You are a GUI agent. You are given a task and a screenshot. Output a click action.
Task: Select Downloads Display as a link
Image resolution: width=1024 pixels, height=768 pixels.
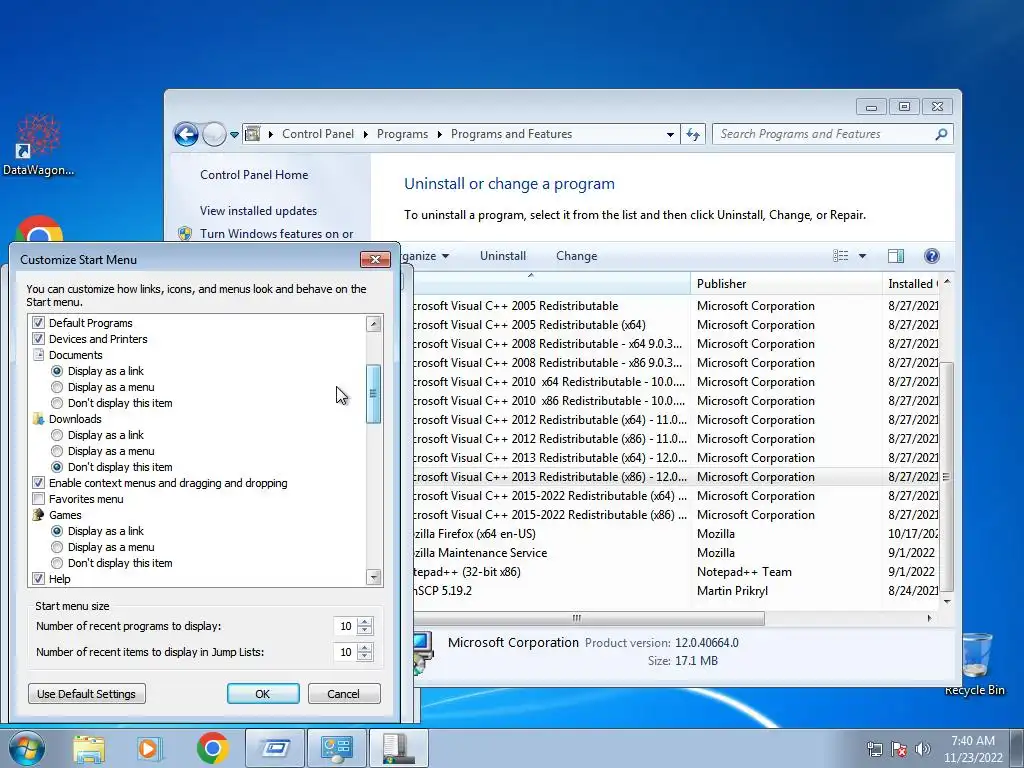click(57, 436)
